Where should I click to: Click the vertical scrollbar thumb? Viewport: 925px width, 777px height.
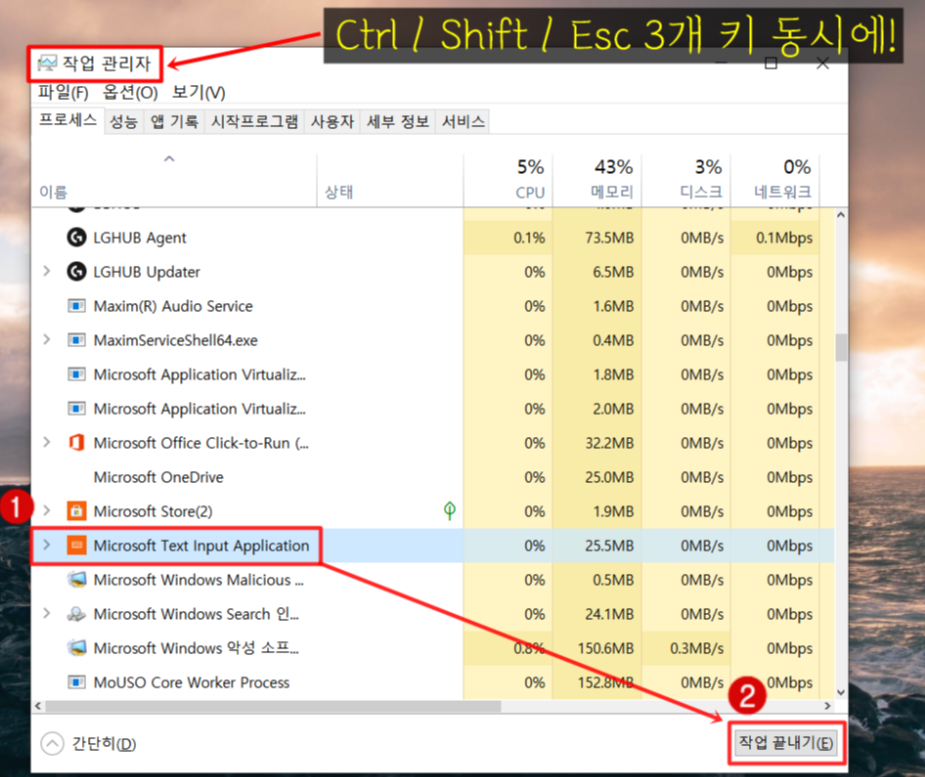(841, 347)
